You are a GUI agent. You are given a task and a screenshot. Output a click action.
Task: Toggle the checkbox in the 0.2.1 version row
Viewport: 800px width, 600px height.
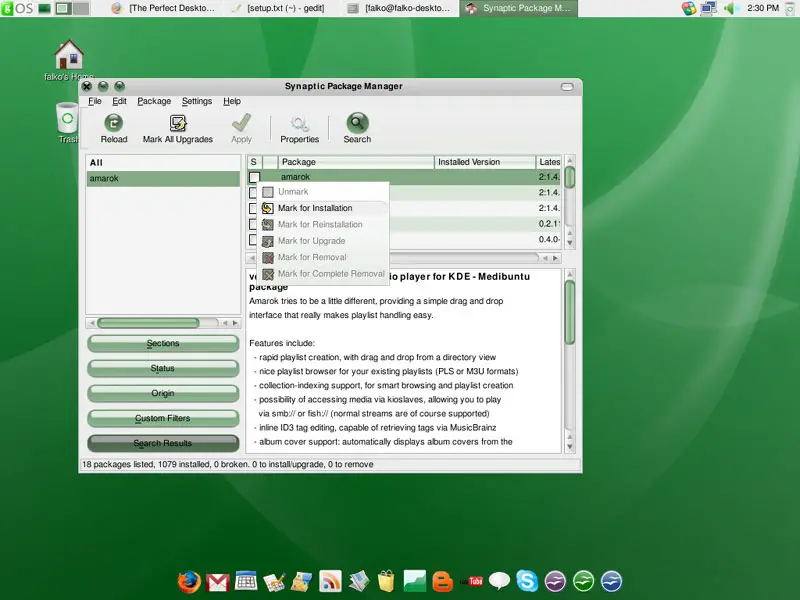pos(253,224)
